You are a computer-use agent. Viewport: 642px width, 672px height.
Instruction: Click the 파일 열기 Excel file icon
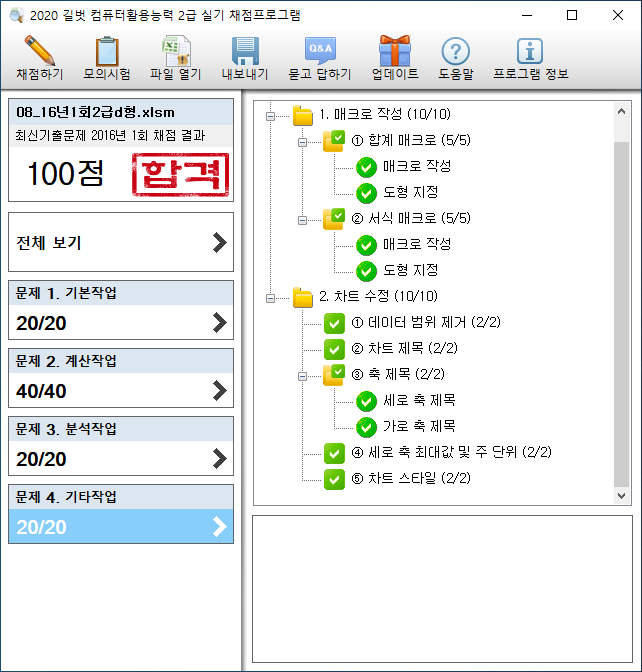coord(176,51)
